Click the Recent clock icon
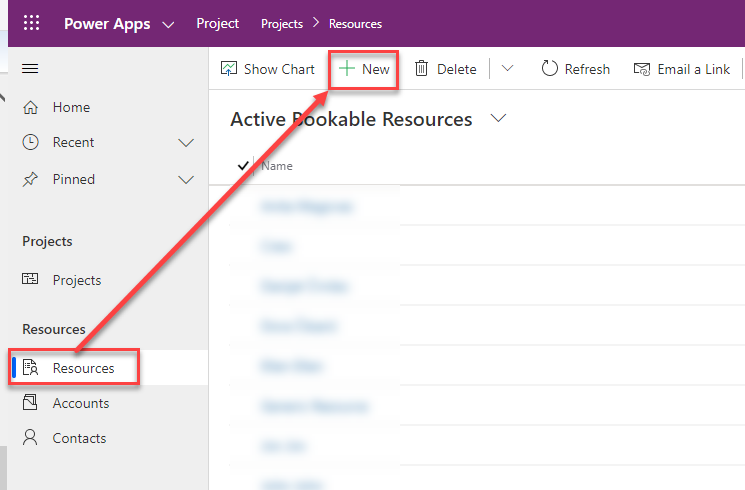Viewport: 745px width, 490px height. click(x=30, y=143)
